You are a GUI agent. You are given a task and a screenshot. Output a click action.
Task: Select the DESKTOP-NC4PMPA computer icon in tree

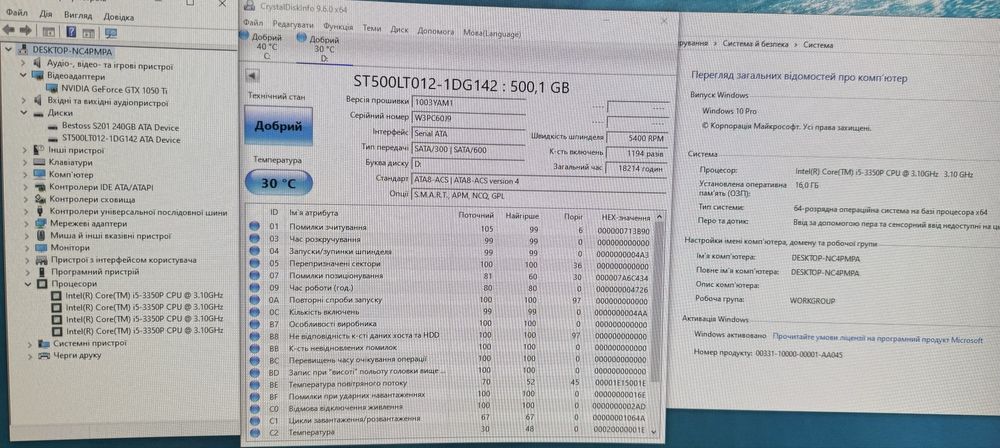[x=24, y=50]
